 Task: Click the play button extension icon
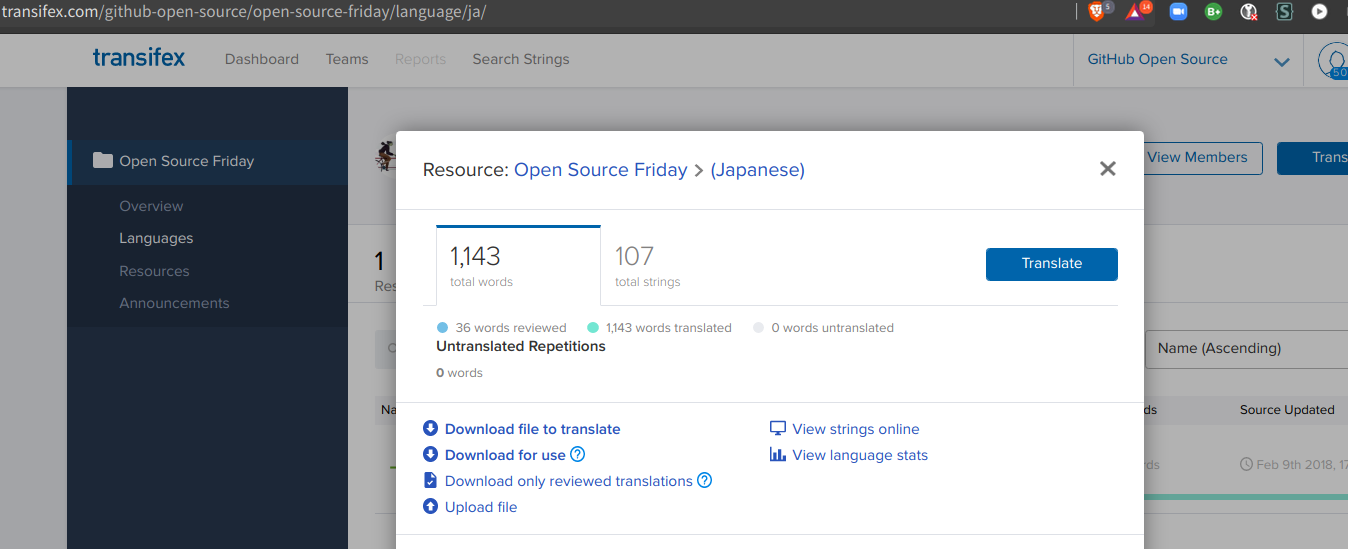click(1319, 12)
